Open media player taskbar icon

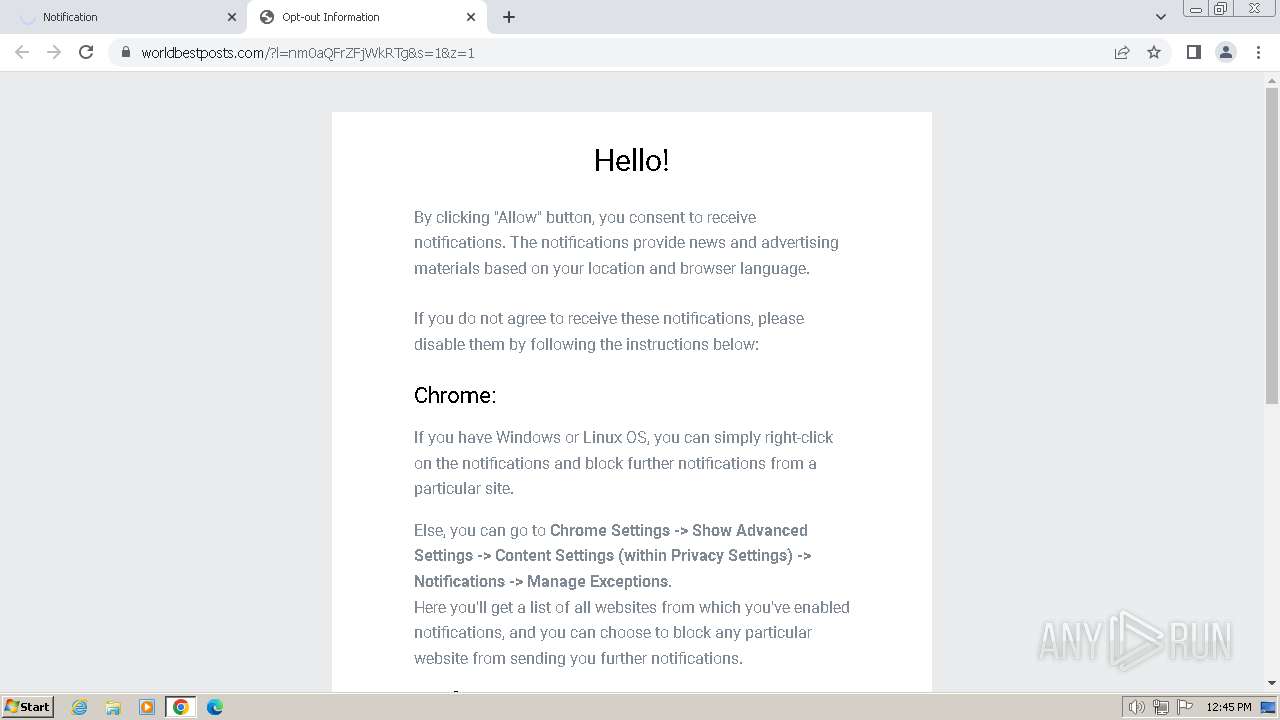[x=147, y=707]
